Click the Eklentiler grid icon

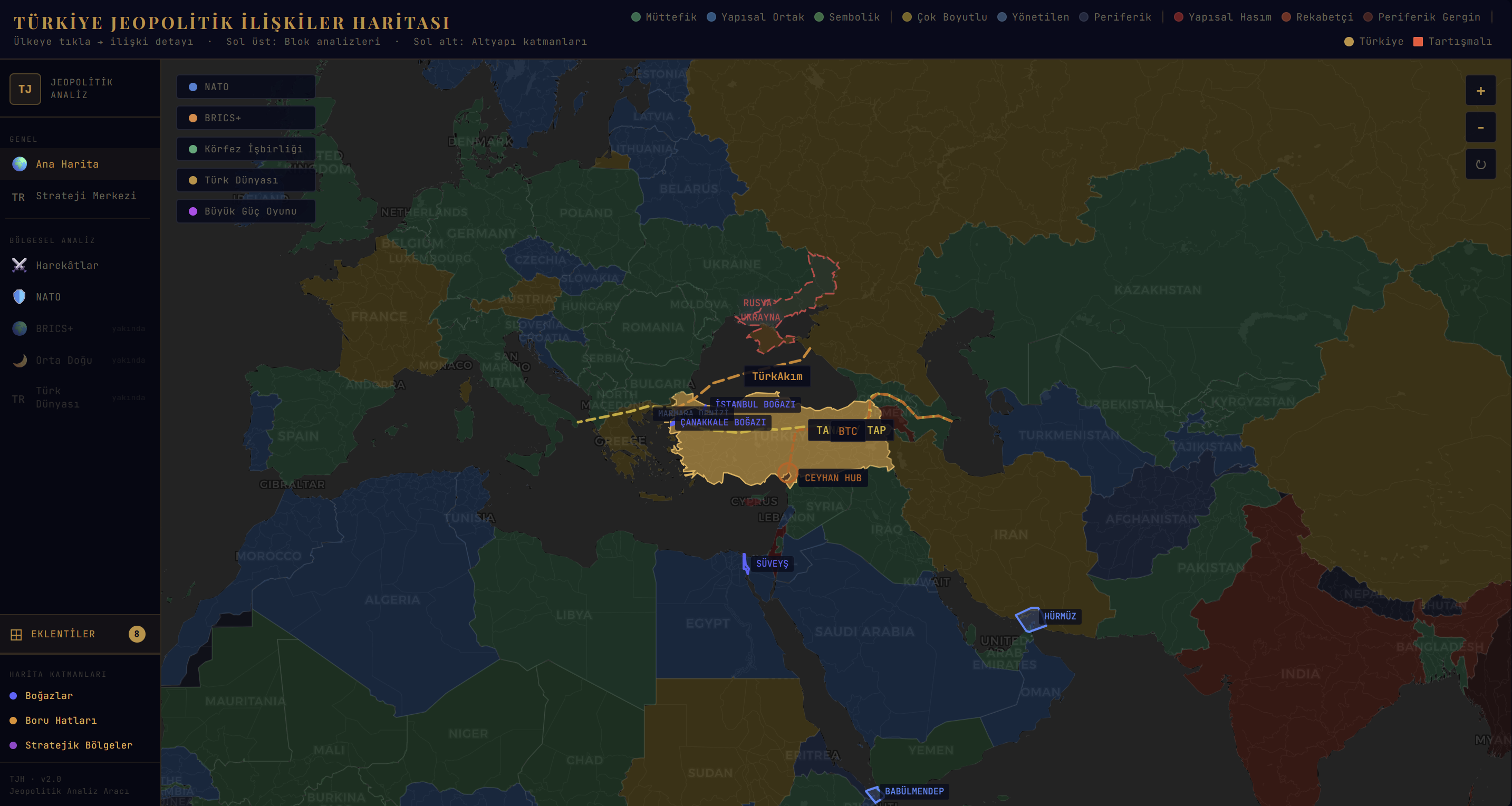click(16, 634)
